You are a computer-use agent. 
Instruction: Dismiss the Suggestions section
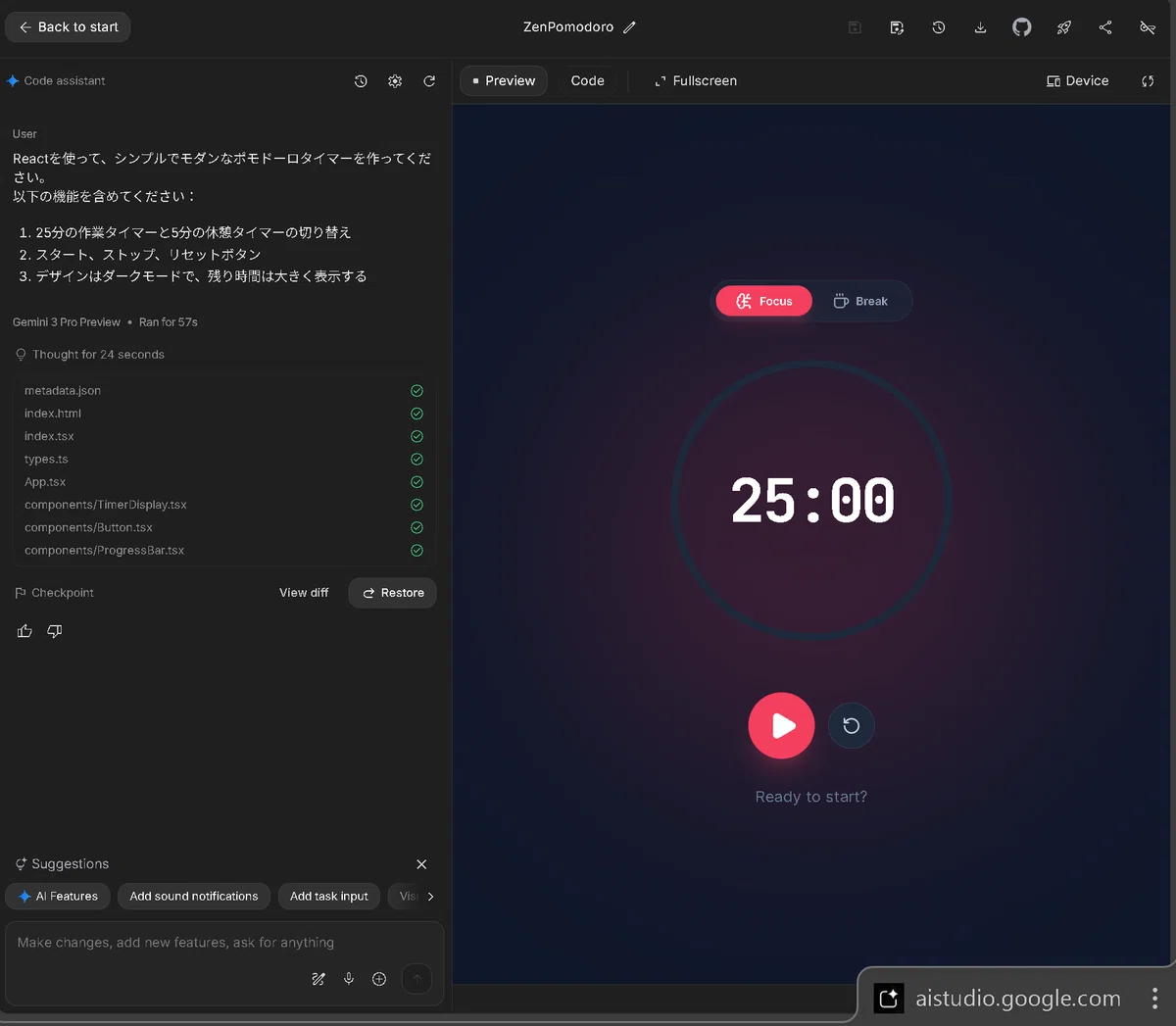421,864
